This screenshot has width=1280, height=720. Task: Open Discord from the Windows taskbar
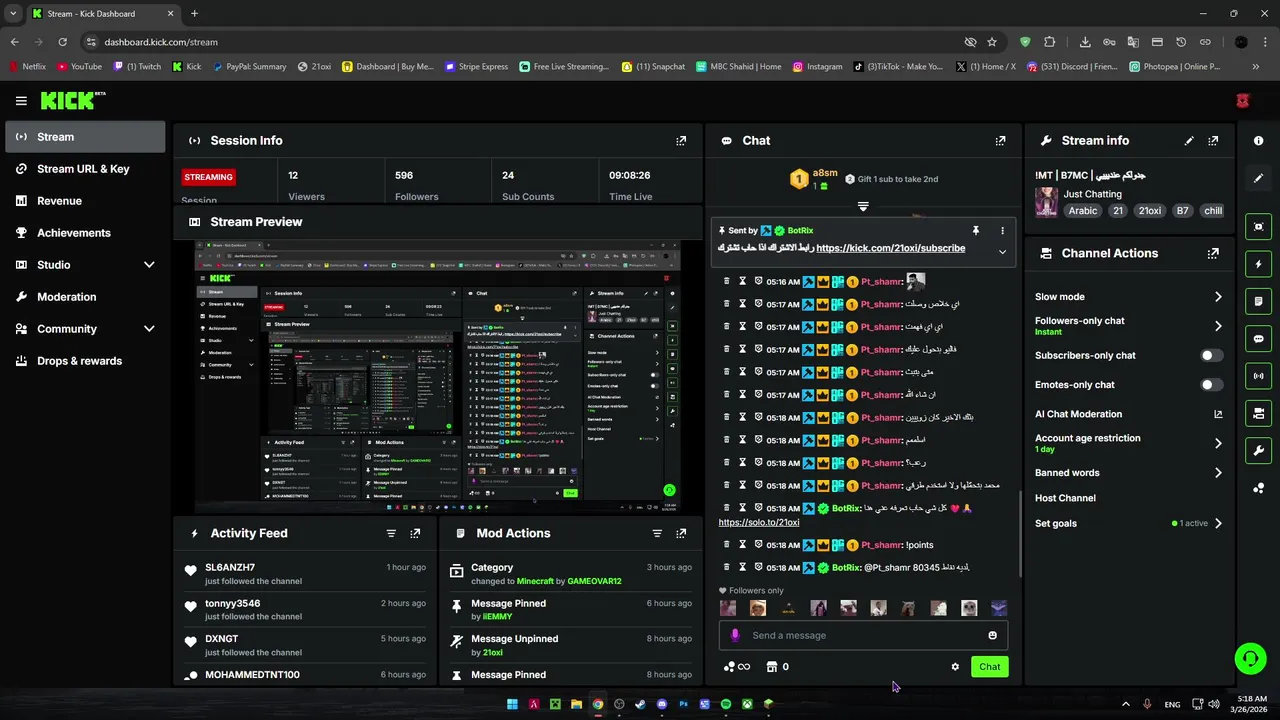[662, 704]
